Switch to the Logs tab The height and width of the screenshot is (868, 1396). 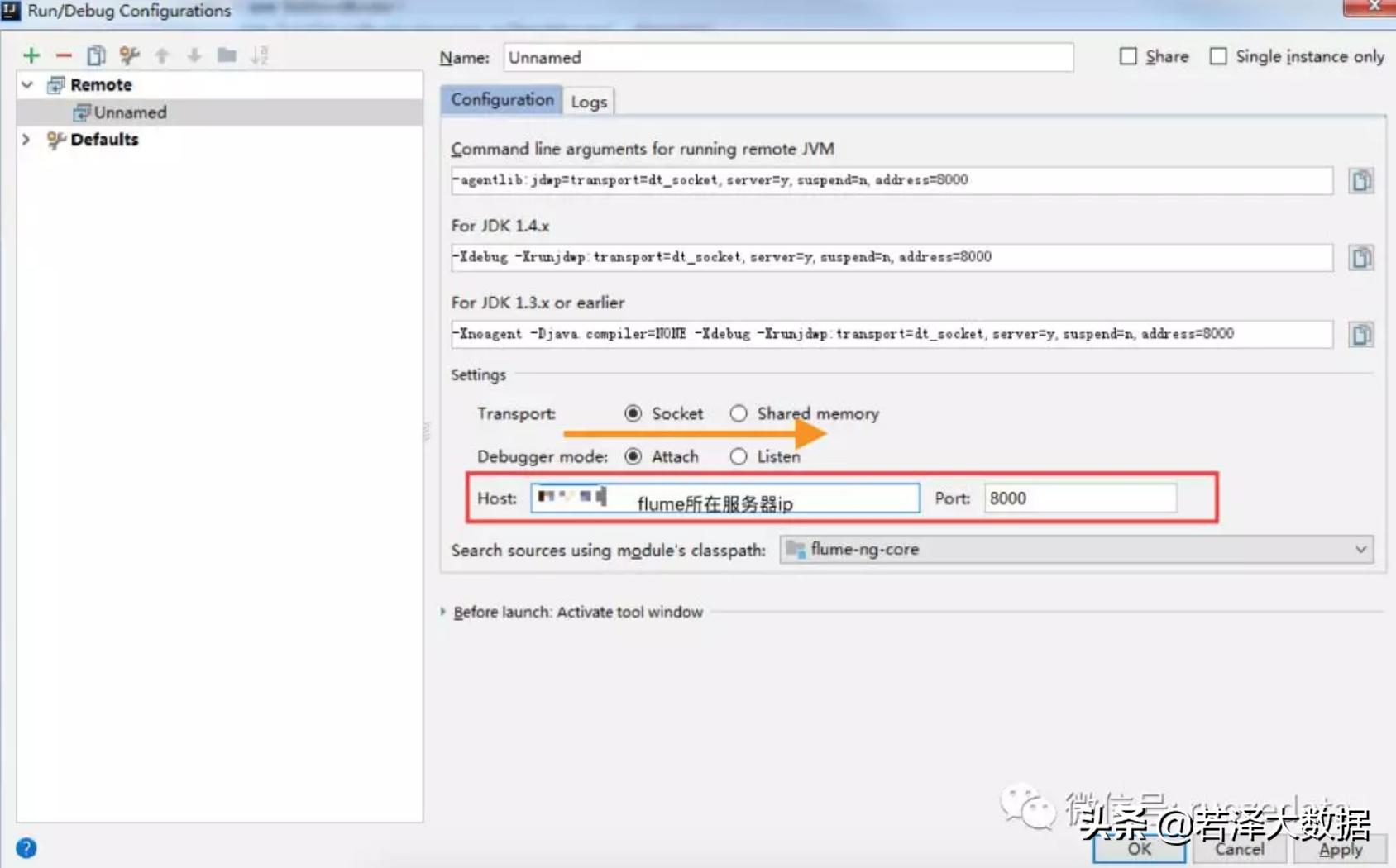pos(589,102)
